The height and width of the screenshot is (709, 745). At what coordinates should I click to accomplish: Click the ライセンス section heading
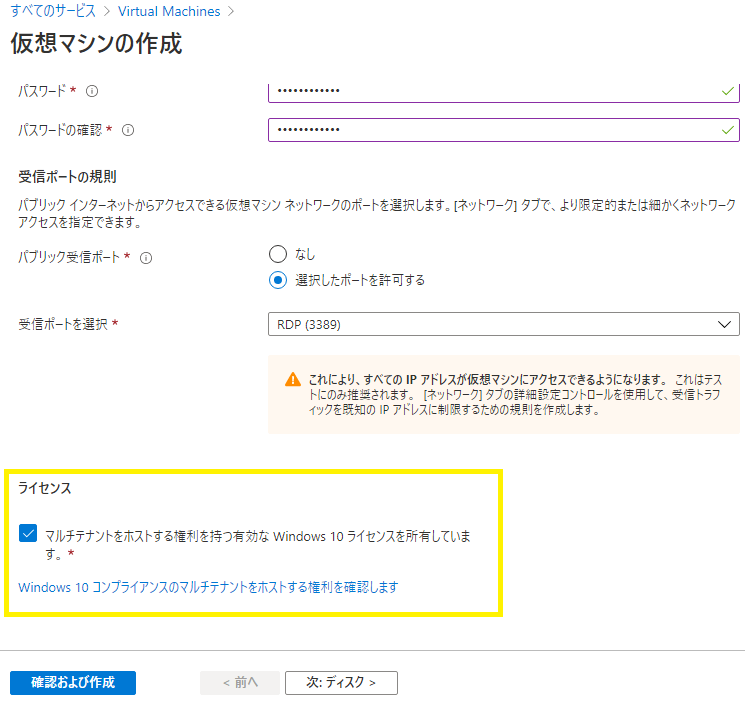coord(45,488)
